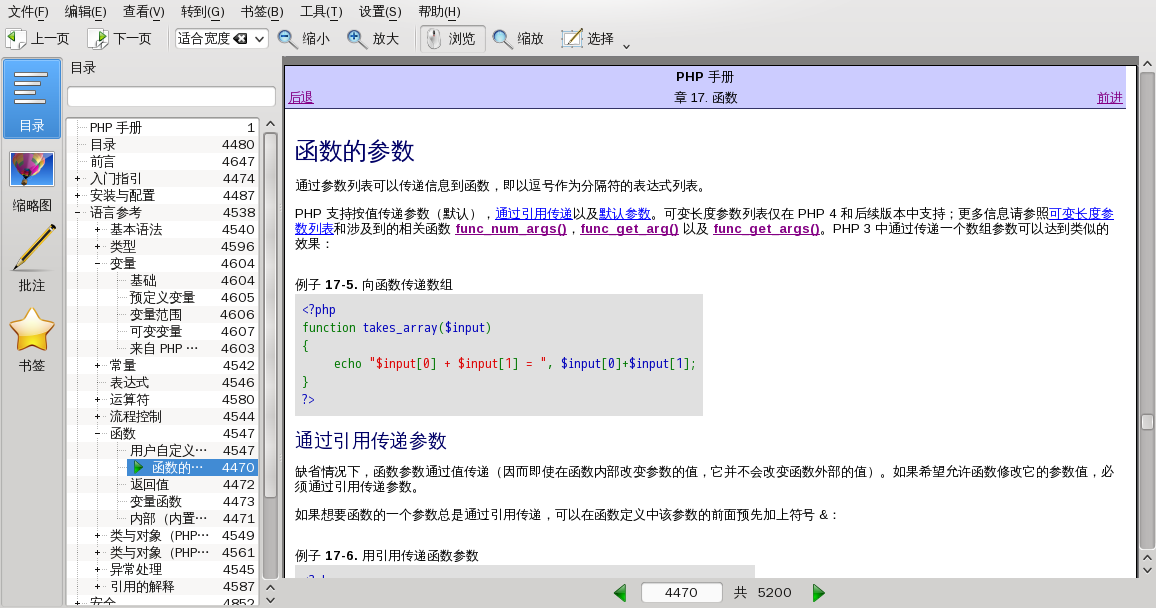Image resolution: width=1156 pixels, height=608 pixels.
Task: Collapse the 函数 tree node
Action: [97, 433]
